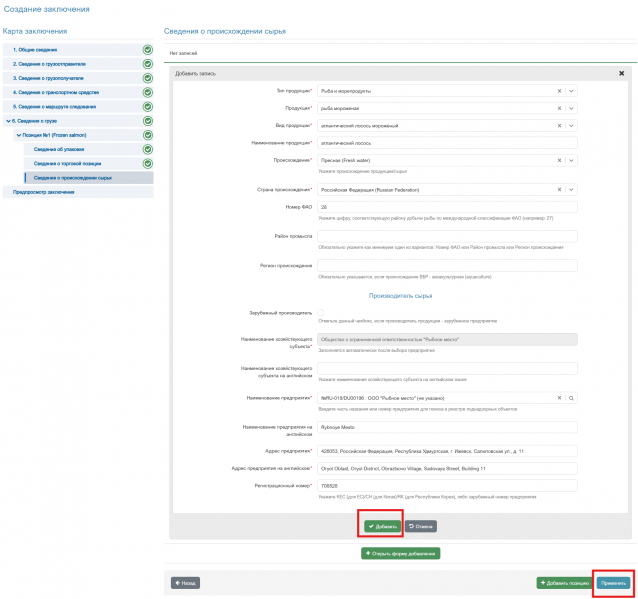Image resolution: width=638 pixels, height=599 pixels.
Task: Collapse the 'Позиция №1 (Frozen salmon)' chevron
Action: click(x=19, y=135)
